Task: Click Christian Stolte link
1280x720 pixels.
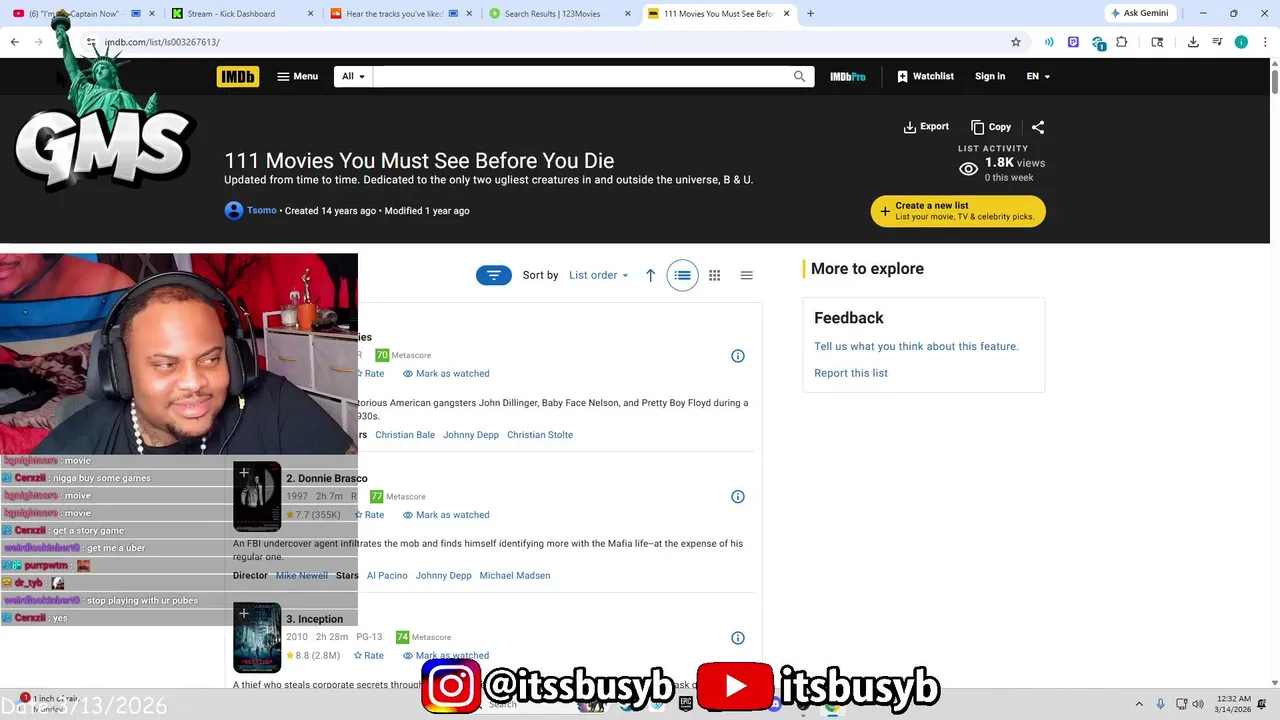Action: tap(540, 435)
